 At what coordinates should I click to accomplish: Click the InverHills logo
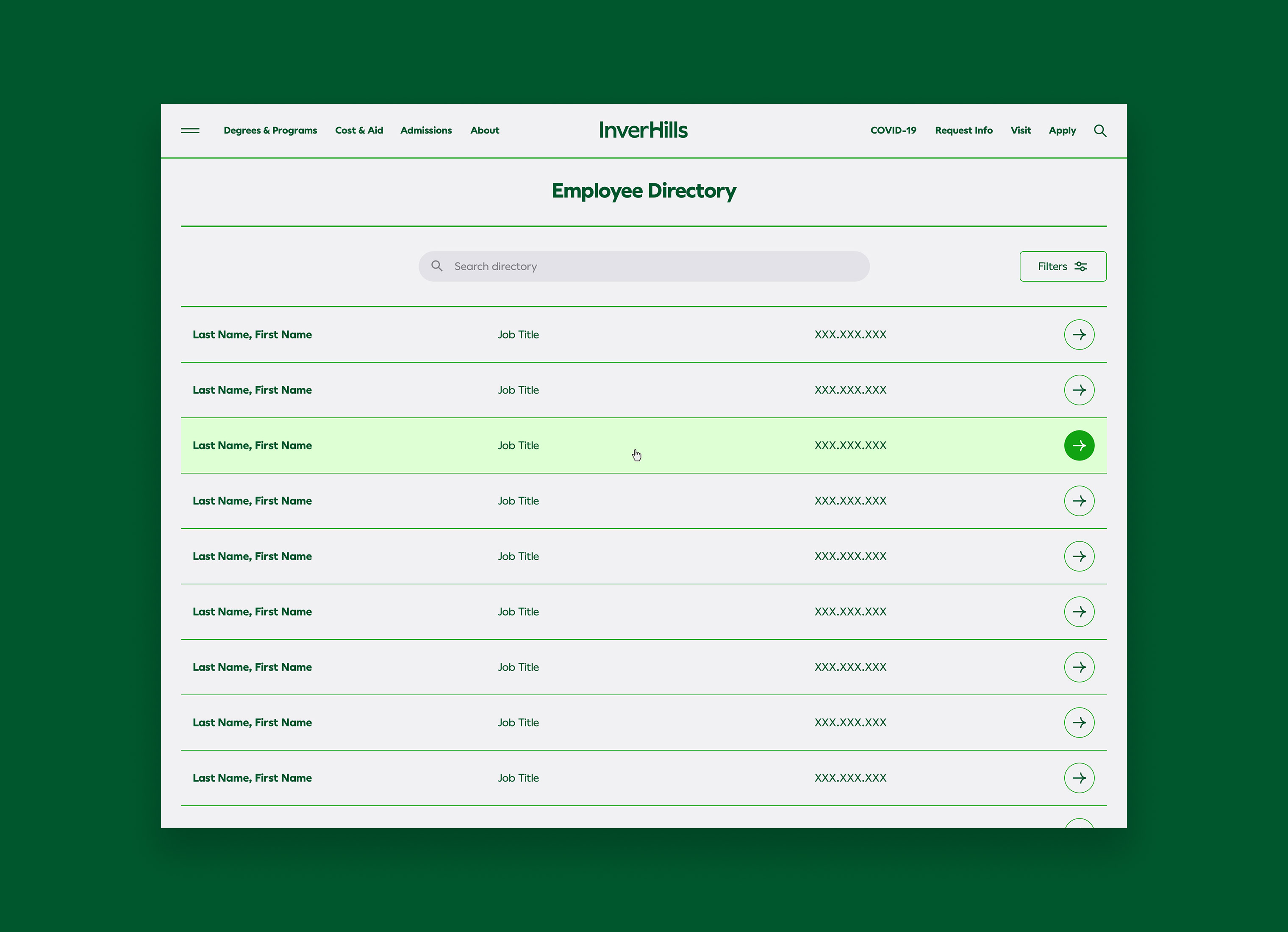[x=643, y=130]
